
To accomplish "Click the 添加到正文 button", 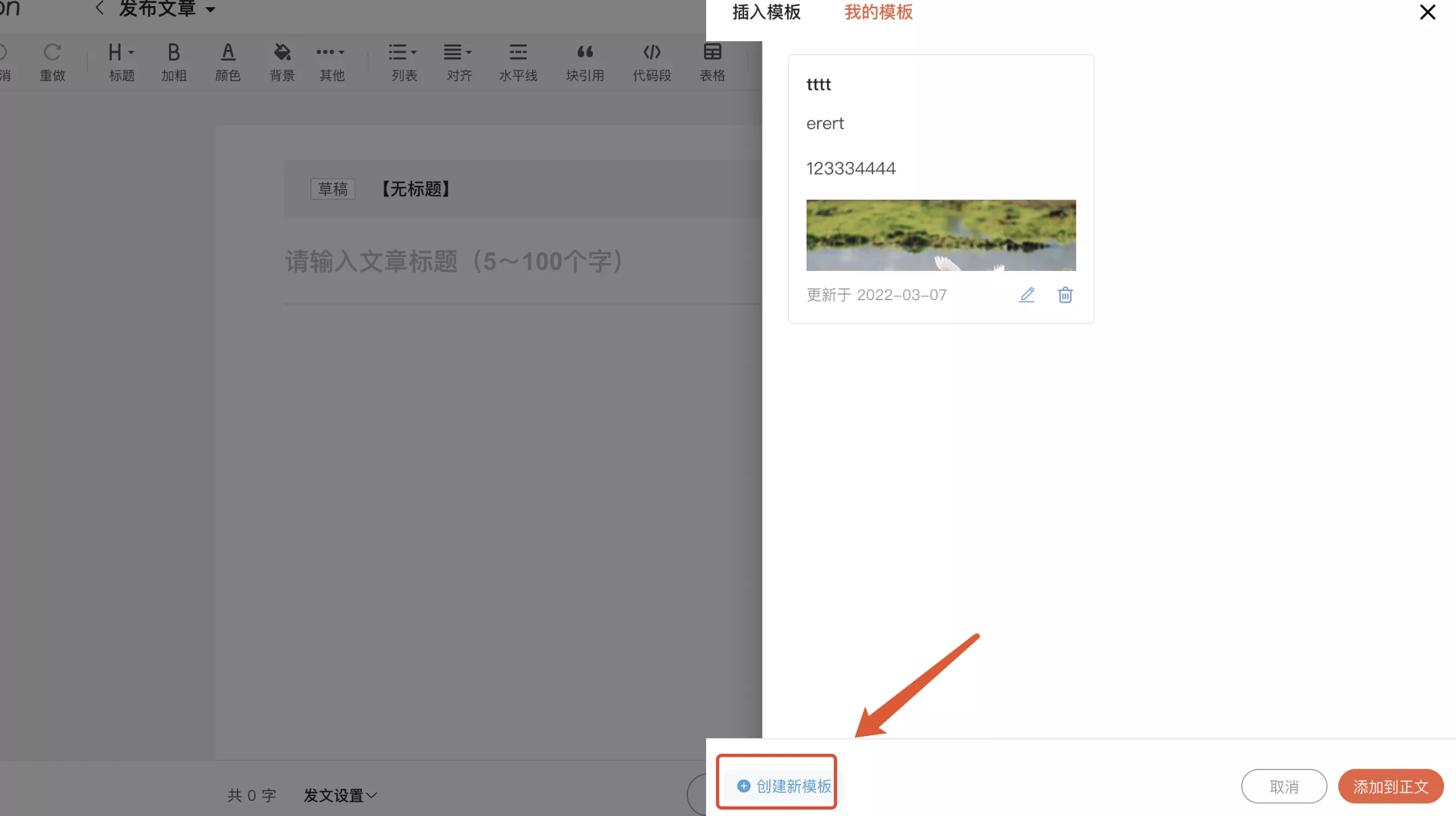I will [1390, 787].
